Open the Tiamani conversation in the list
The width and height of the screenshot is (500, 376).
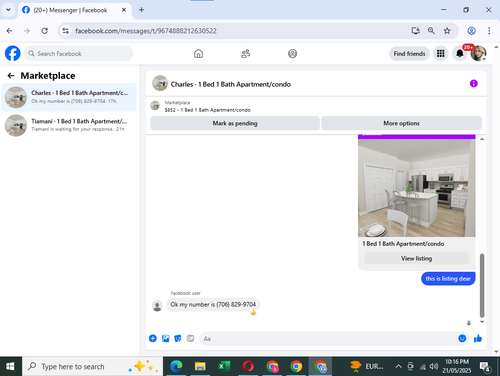tap(69, 125)
